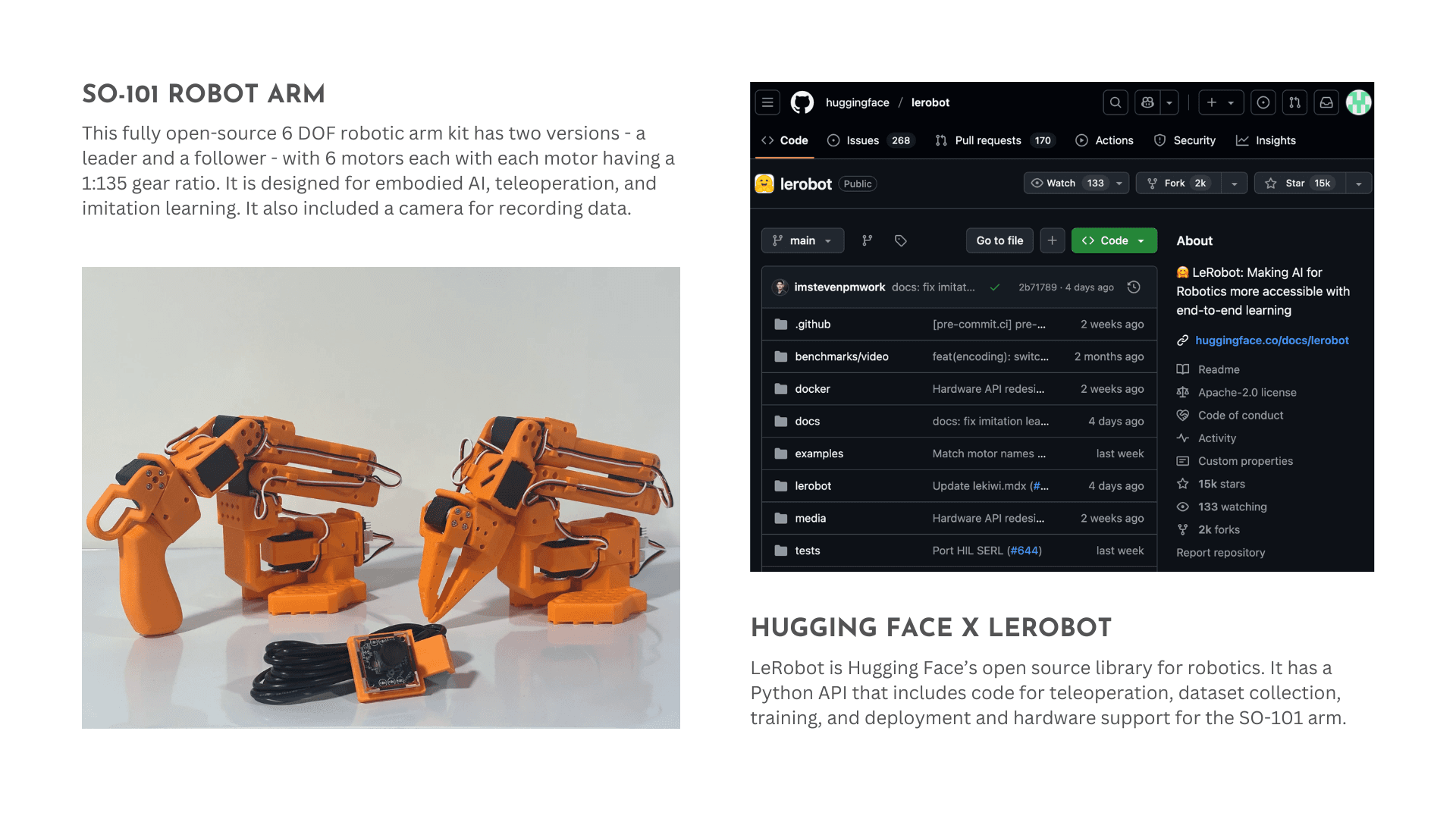Open commit history clock icon
This screenshot has width=1456, height=819.
1134,287
